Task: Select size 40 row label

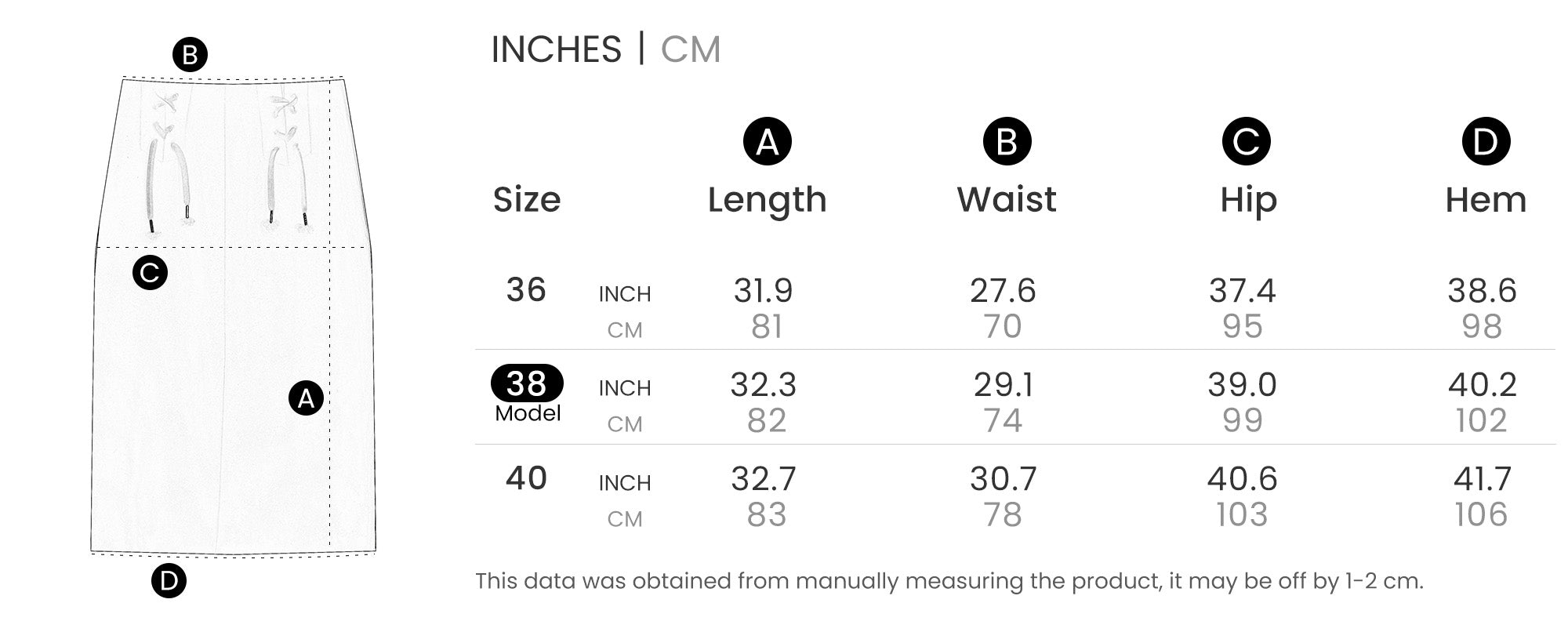Action: coord(526,478)
